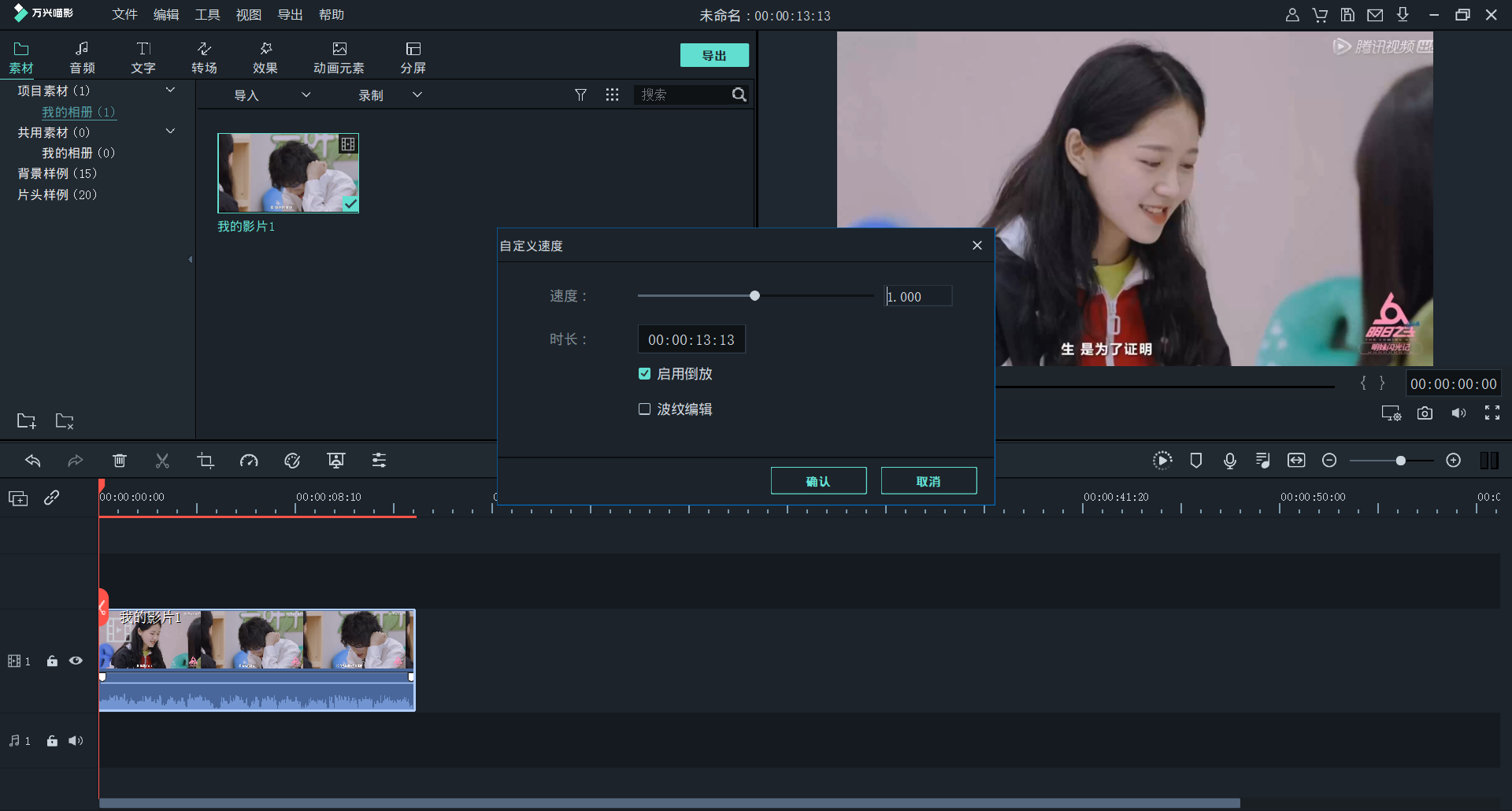Open the audio mixer icon
The image size is (1512, 811).
(1262, 461)
